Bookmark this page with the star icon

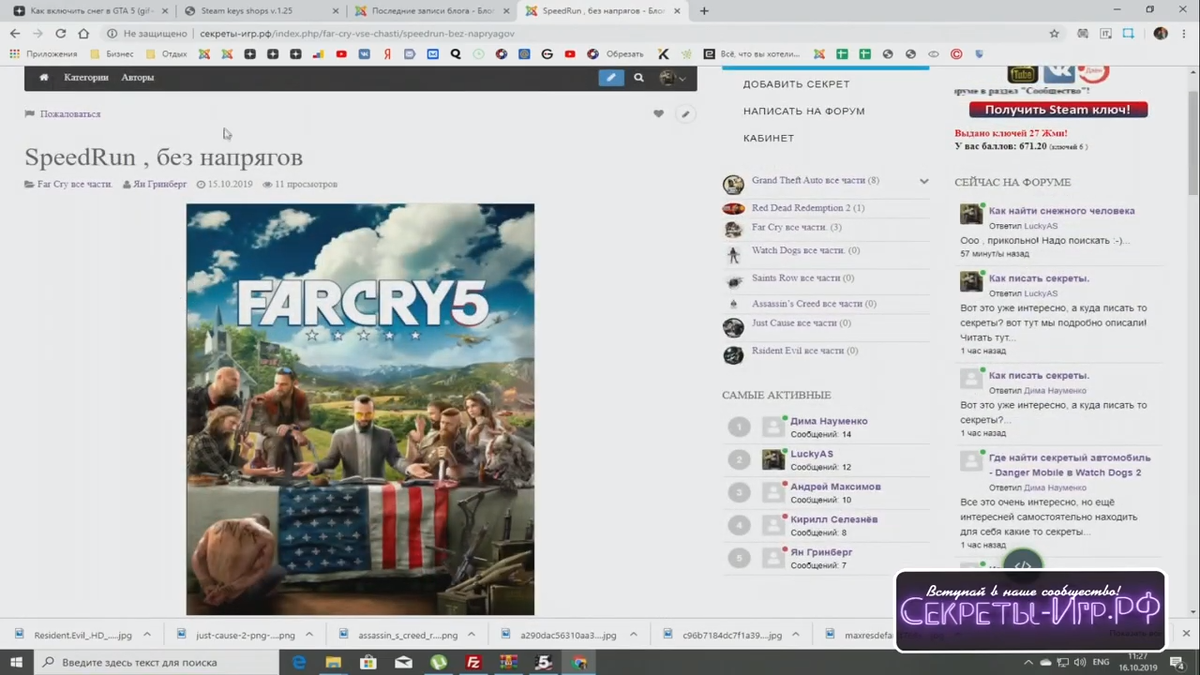click(x=1054, y=33)
